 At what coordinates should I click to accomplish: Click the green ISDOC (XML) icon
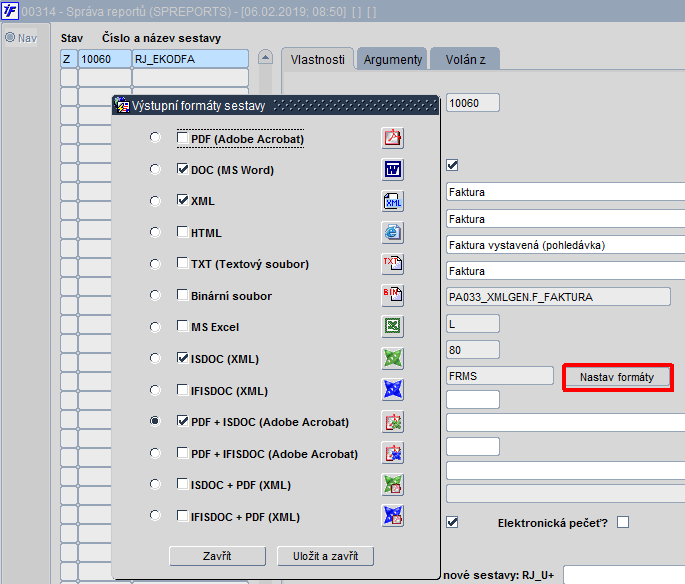[392, 359]
